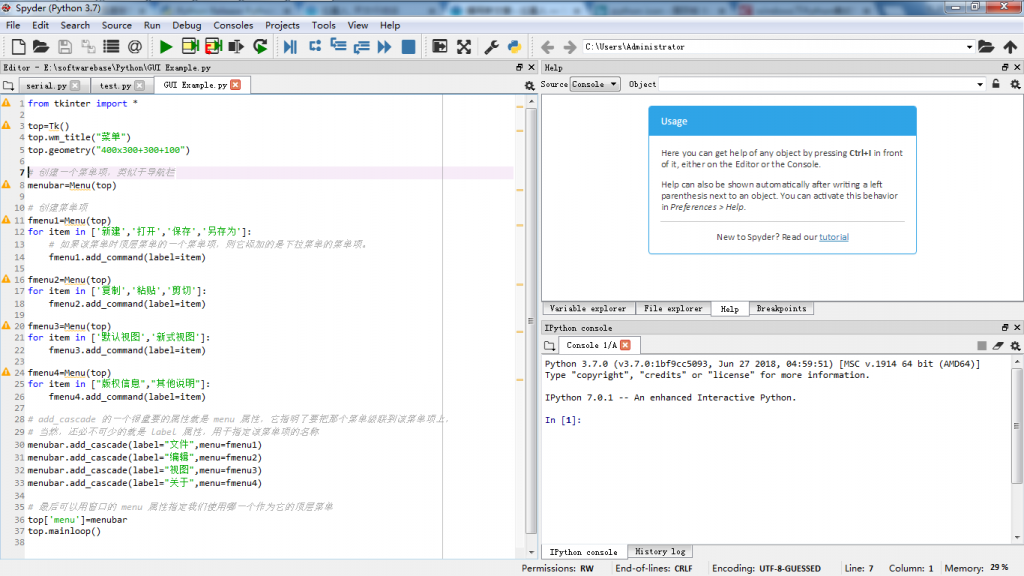Click the Debug file icon in toolbar
Screen dimensions: 1024x576
click(x=290, y=47)
